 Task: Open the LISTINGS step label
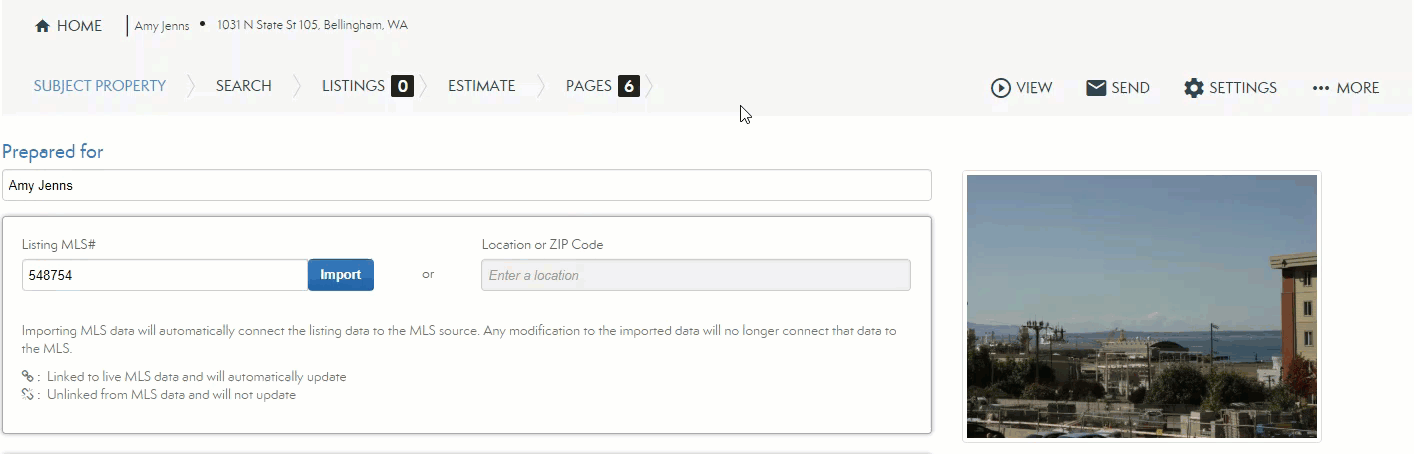click(x=353, y=86)
